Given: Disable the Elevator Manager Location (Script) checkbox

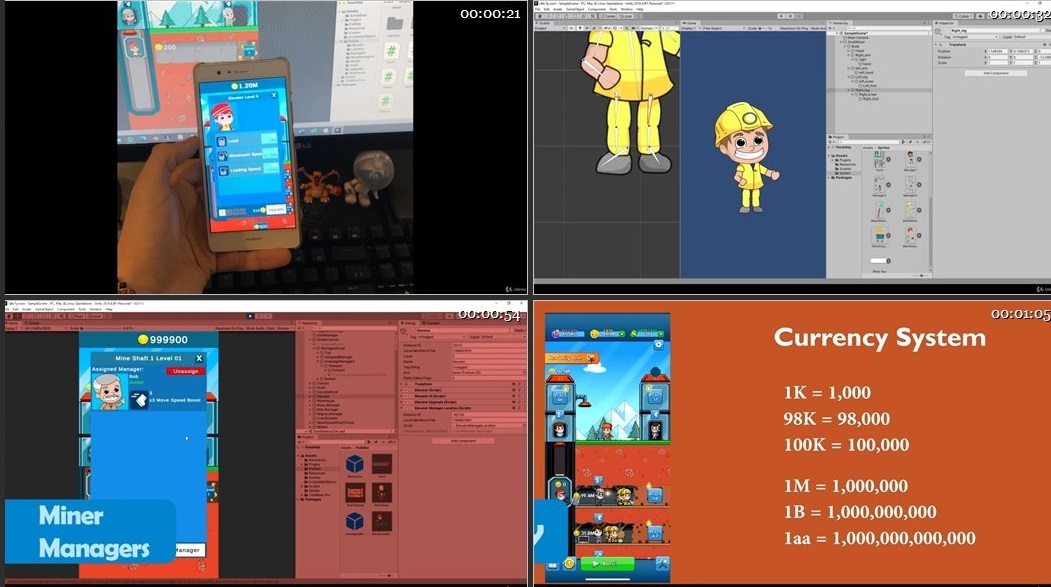Looking at the screenshot, I should point(412,408).
